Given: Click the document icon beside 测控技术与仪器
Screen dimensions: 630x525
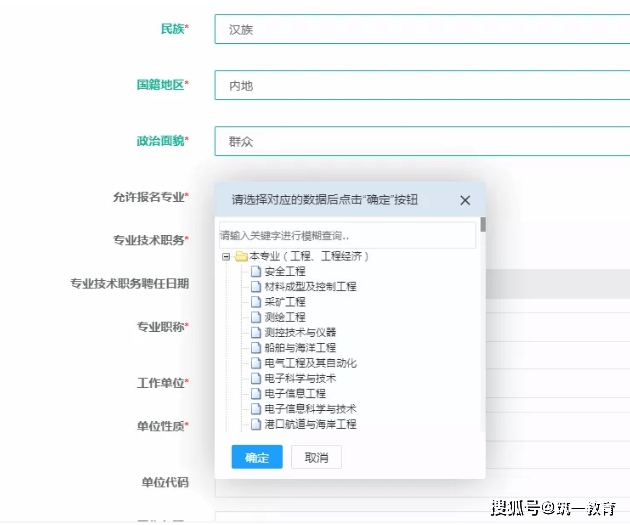Looking at the screenshot, I should [x=256, y=333].
